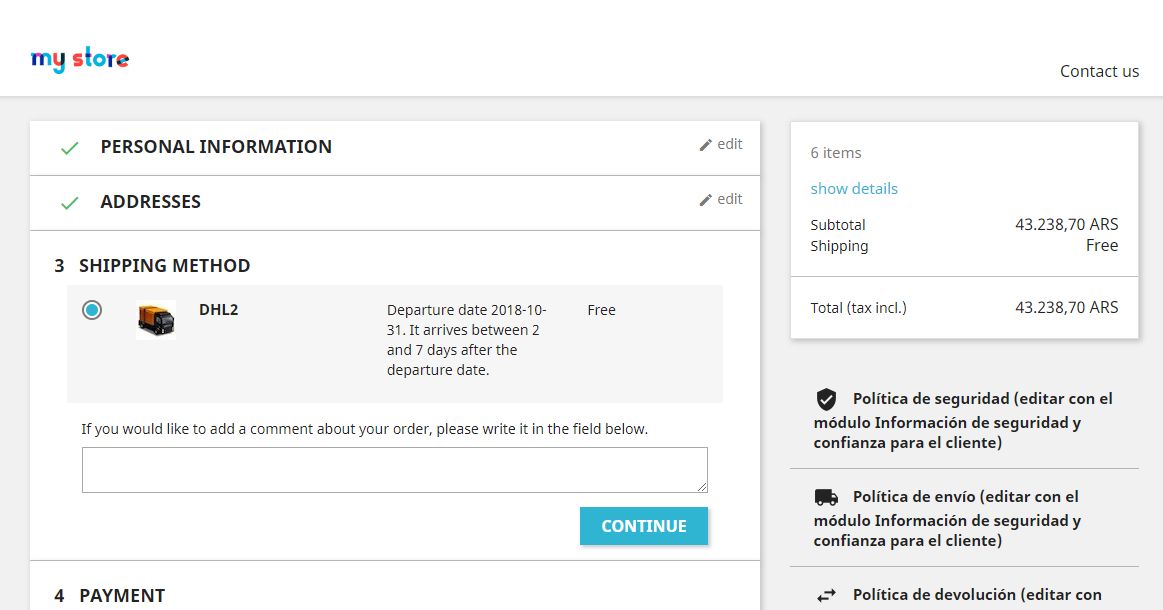Click the edit link for Personal Information
This screenshot has height=610, width=1163.
tap(730, 144)
